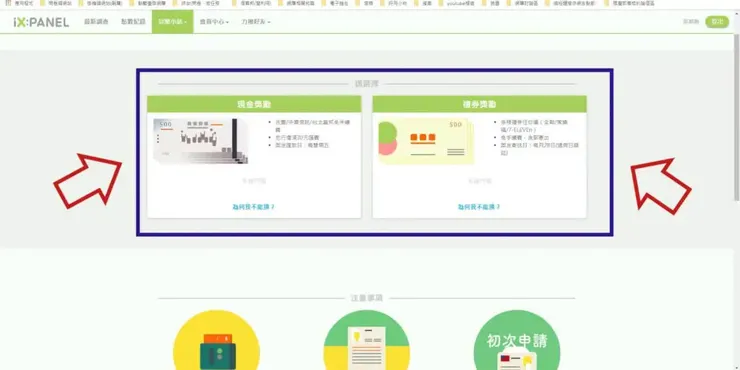Select the 禮券獎勵 card header
Viewport: 740px width, 370px height.
click(479, 104)
